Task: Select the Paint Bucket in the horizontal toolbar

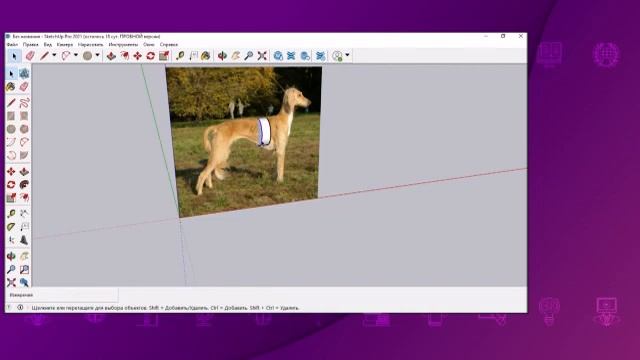Action: (x=206, y=56)
